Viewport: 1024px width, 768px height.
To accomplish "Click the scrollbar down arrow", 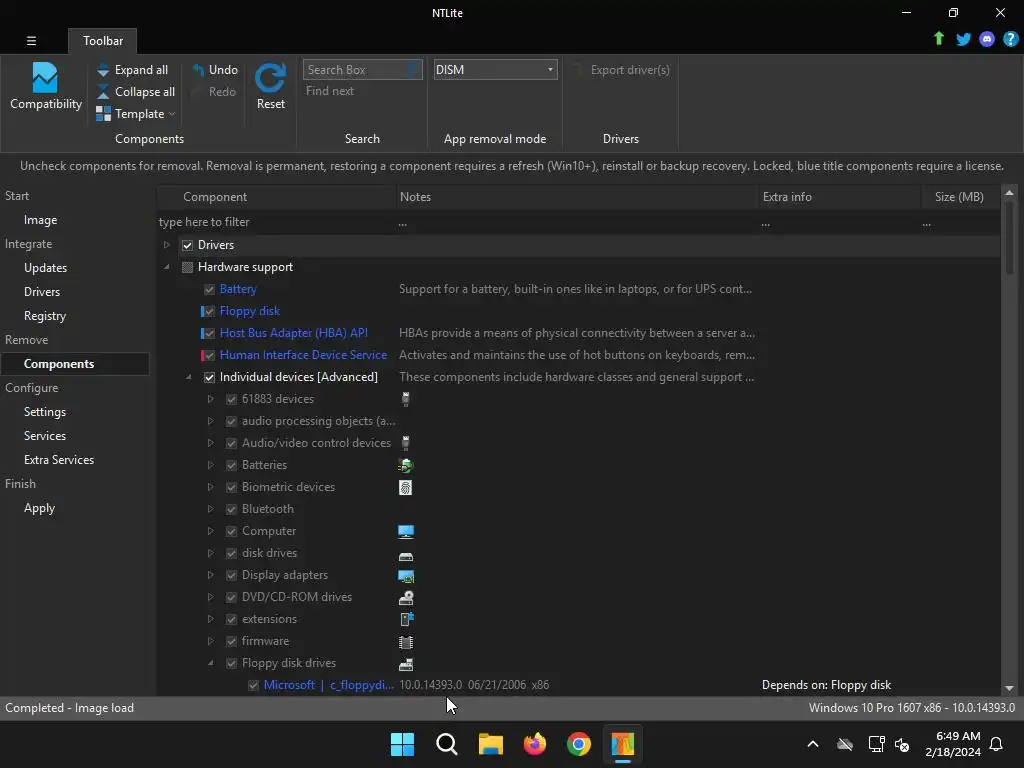I will (x=1009, y=688).
